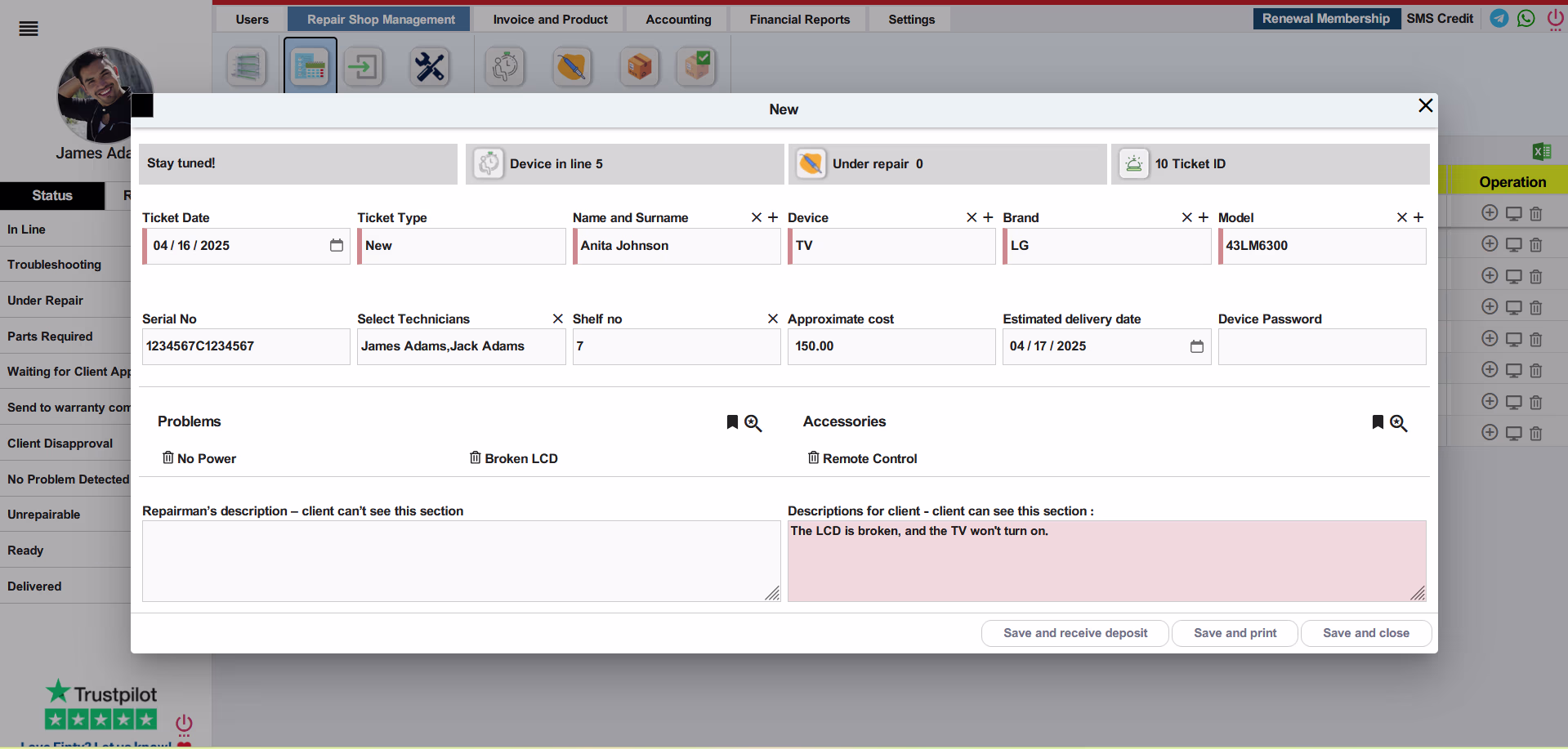Select the new ticket reception icon

coord(310,67)
